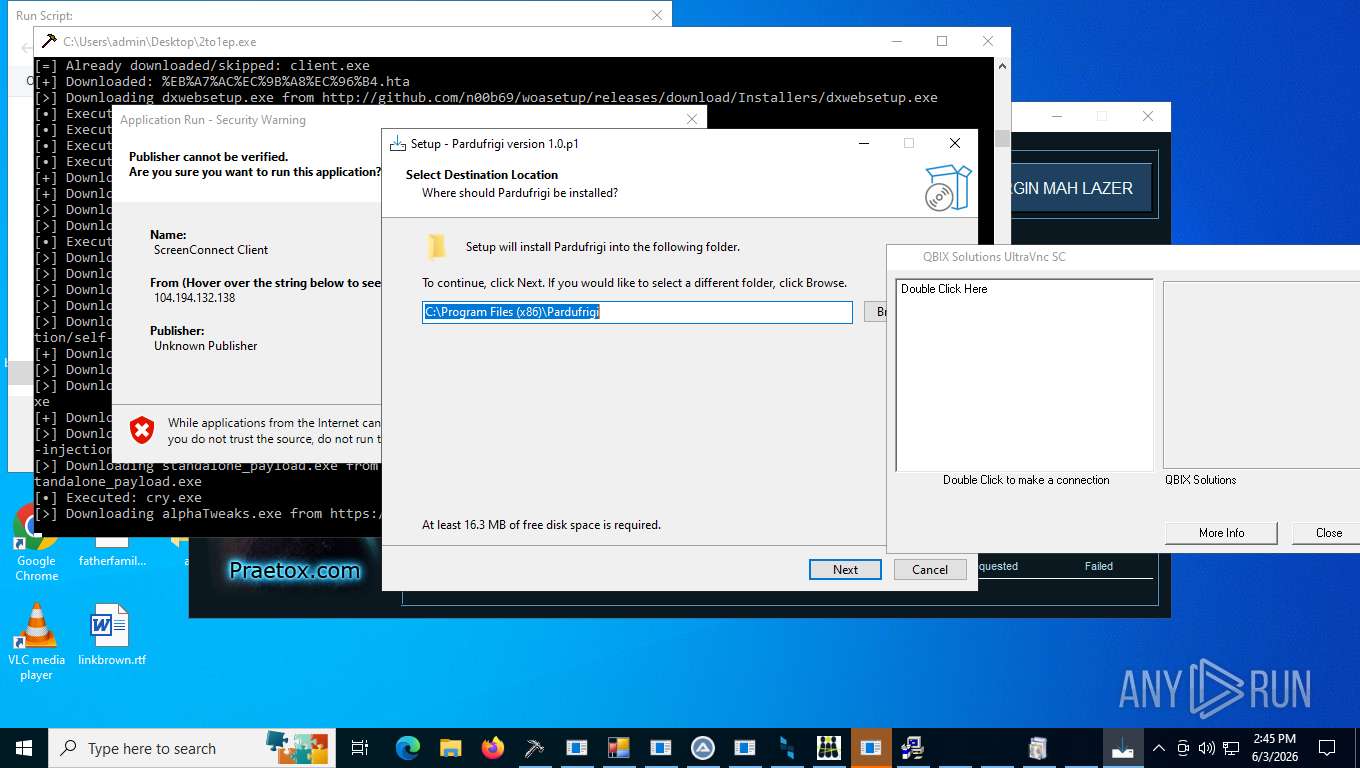Close the Pardufrigi setup window

point(955,143)
